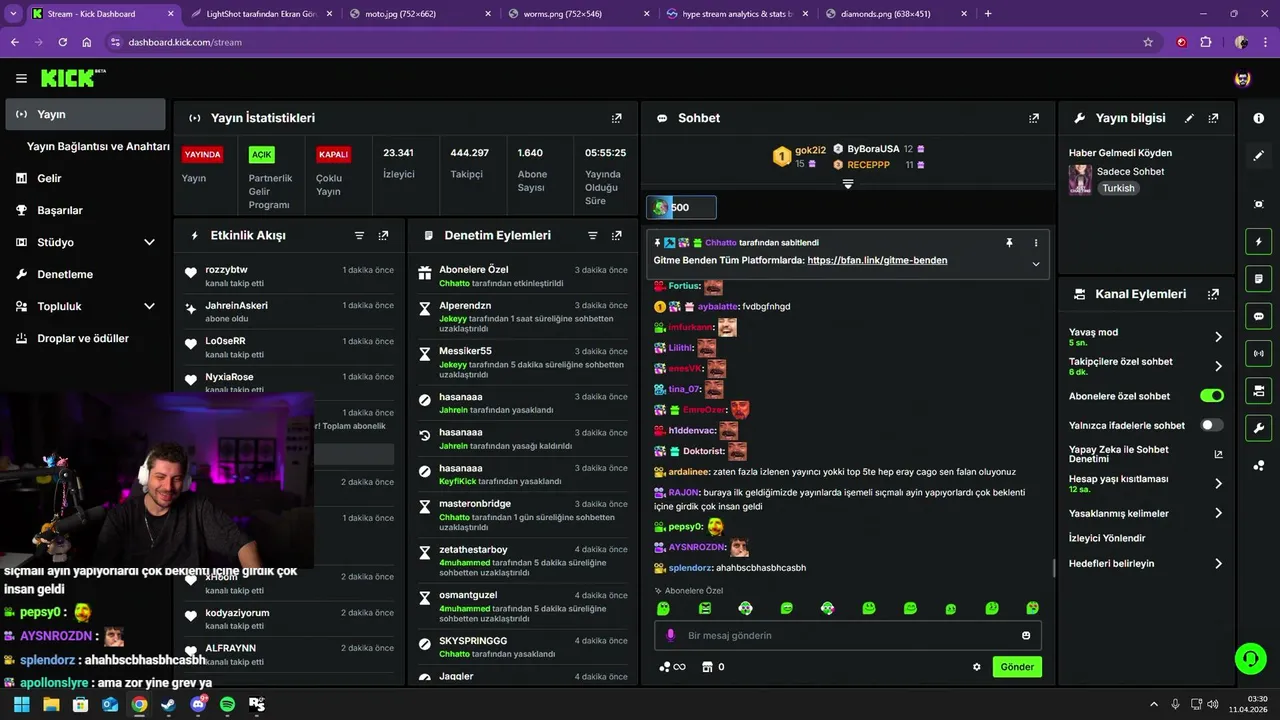Image resolution: width=1280 pixels, height=720 pixels.
Task: Pop out the Etkinlik Akışı panel
Action: click(383, 236)
